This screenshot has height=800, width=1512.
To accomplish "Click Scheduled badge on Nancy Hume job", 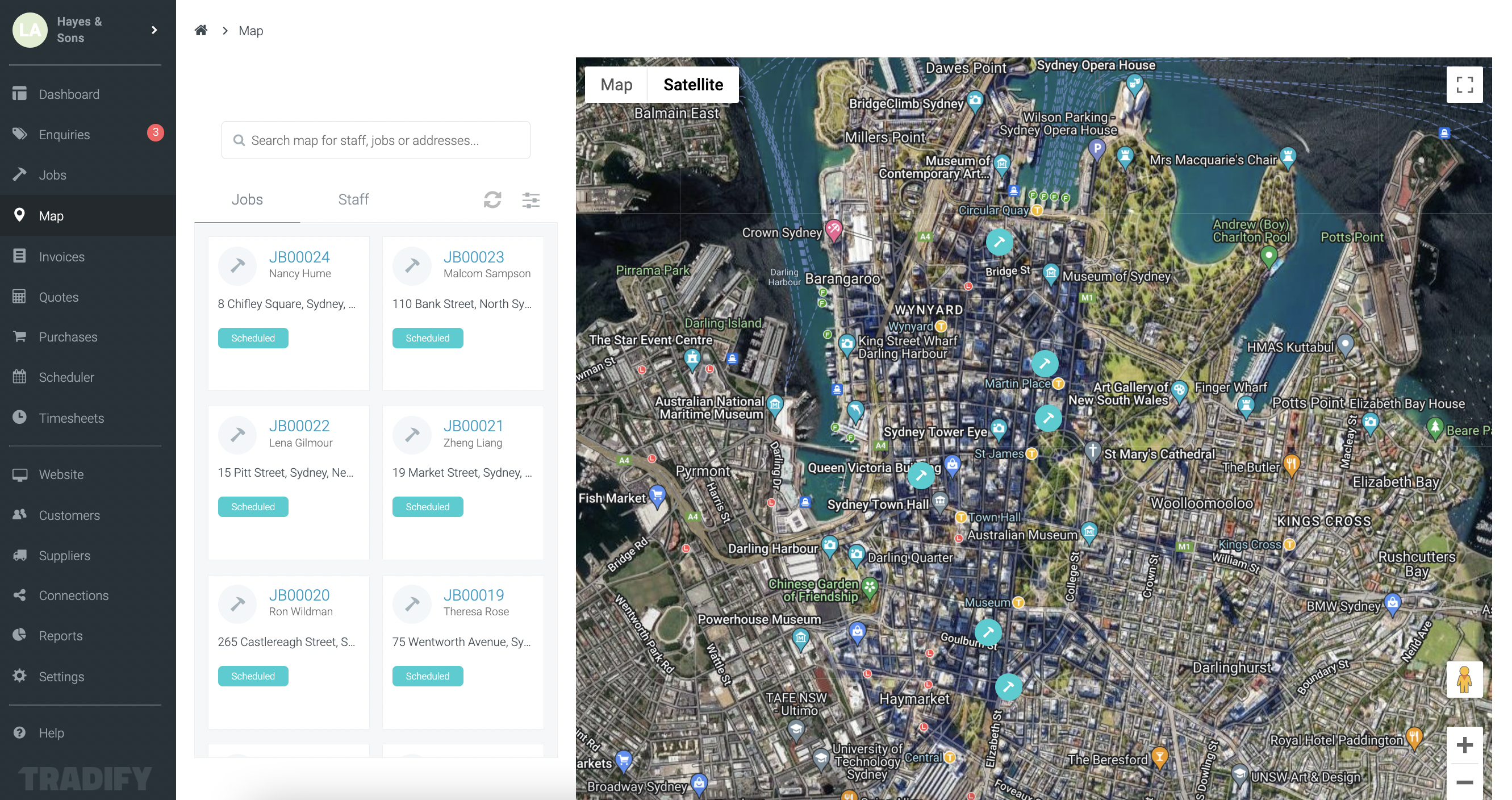I will [x=253, y=338].
